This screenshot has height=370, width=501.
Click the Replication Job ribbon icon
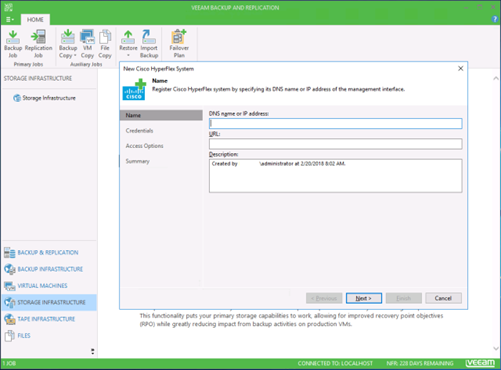pyautogui.click(x=38, y=44)
